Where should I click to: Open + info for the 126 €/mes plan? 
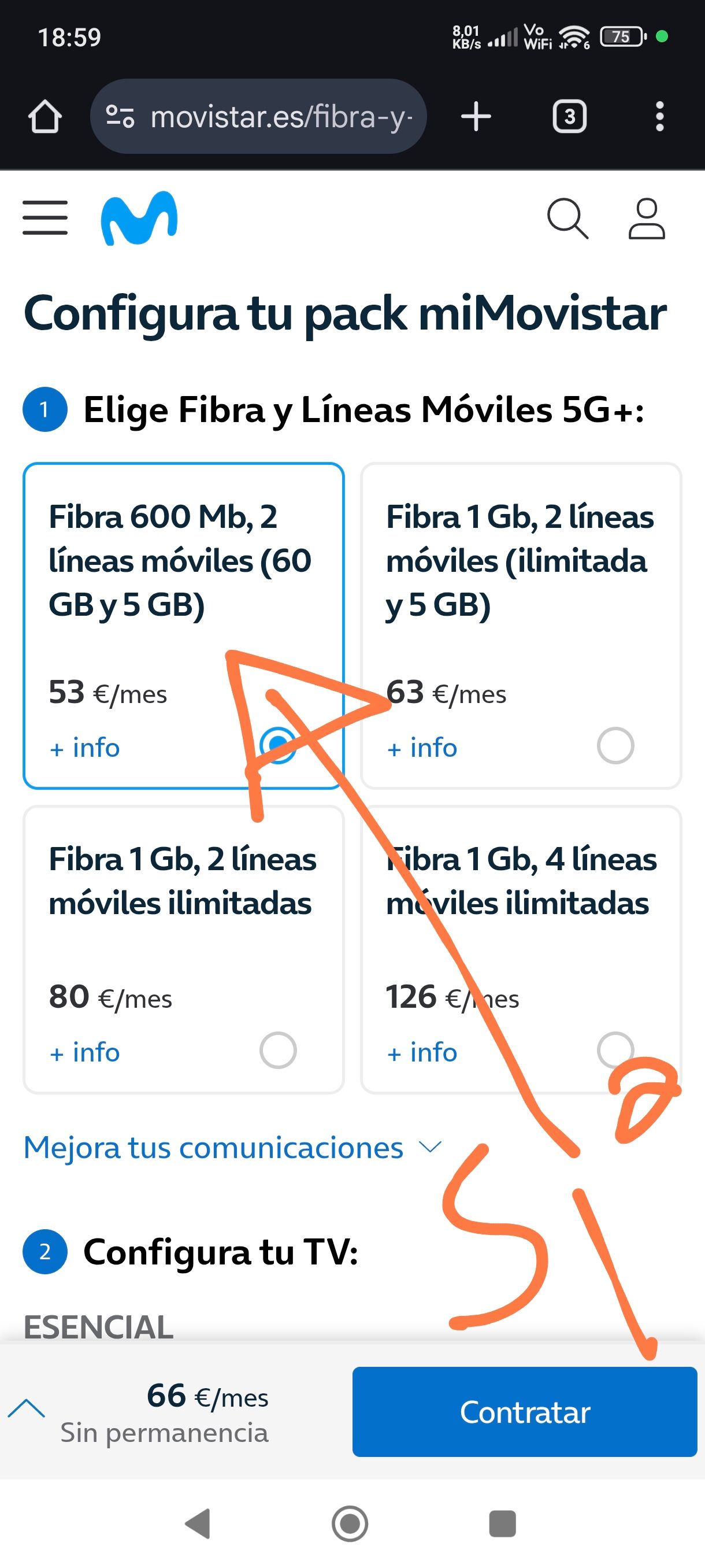422,1052
